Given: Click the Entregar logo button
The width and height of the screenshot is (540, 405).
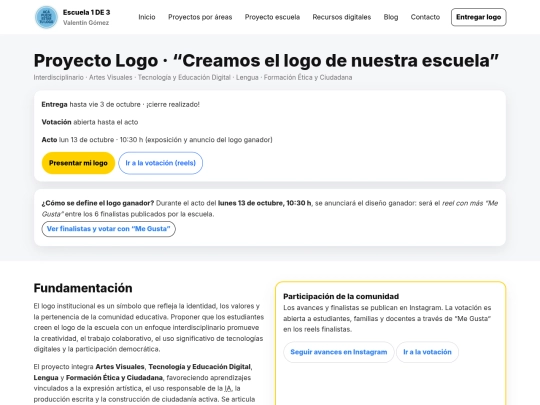Looking at the screenshot, I should [x=478, y=17].
